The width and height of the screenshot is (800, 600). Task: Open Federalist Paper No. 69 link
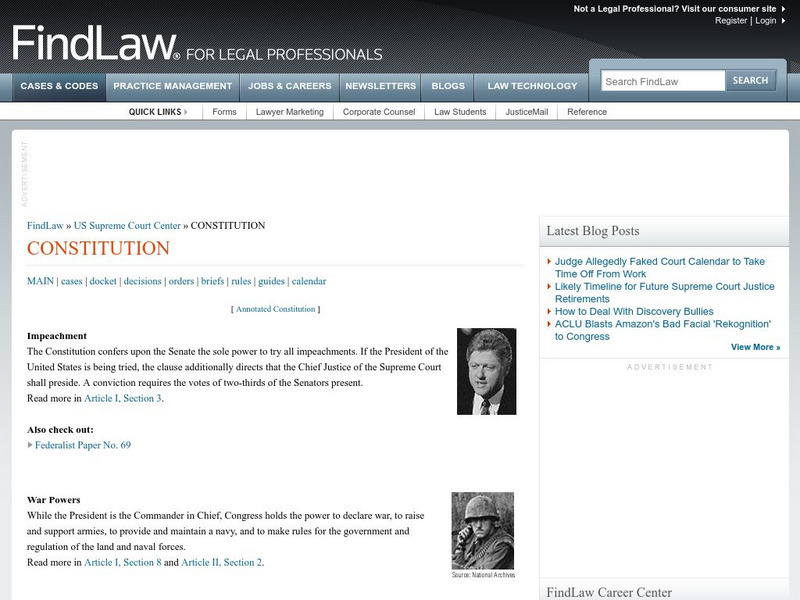pyautogui.click(x=83, y=445)
